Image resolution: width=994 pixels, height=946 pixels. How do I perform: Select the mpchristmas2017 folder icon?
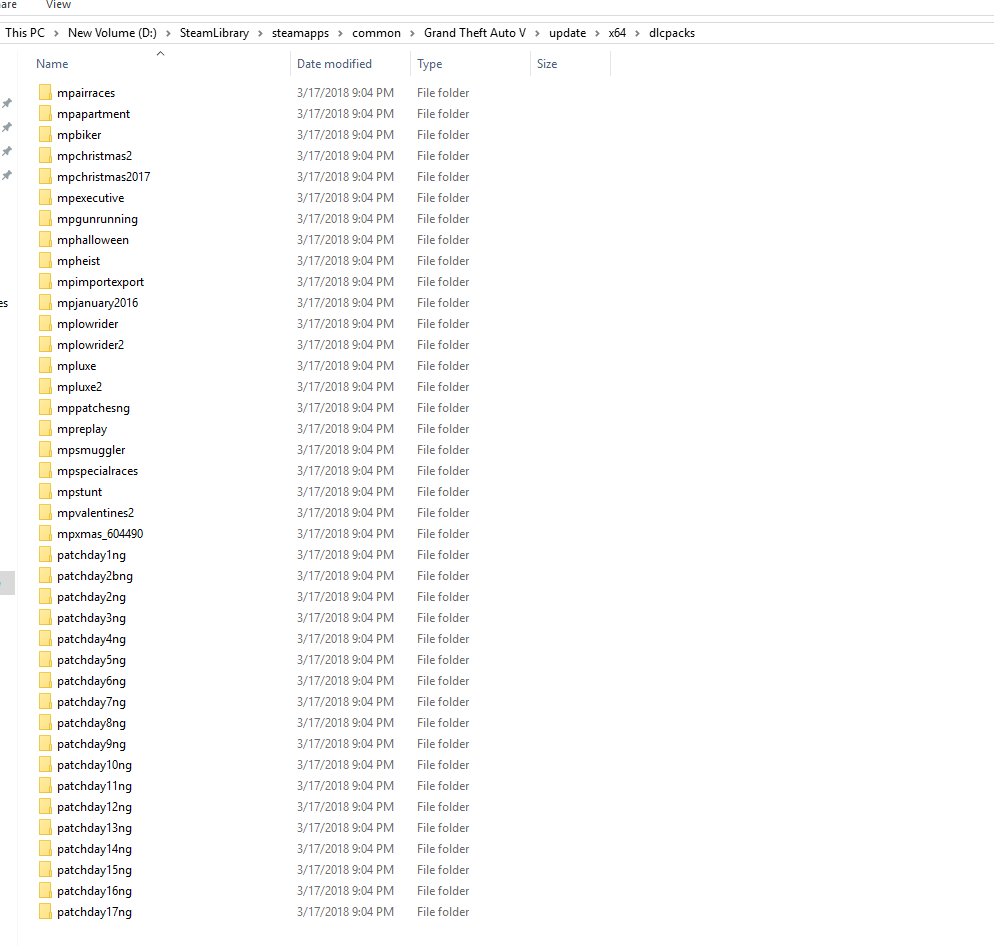45,176
